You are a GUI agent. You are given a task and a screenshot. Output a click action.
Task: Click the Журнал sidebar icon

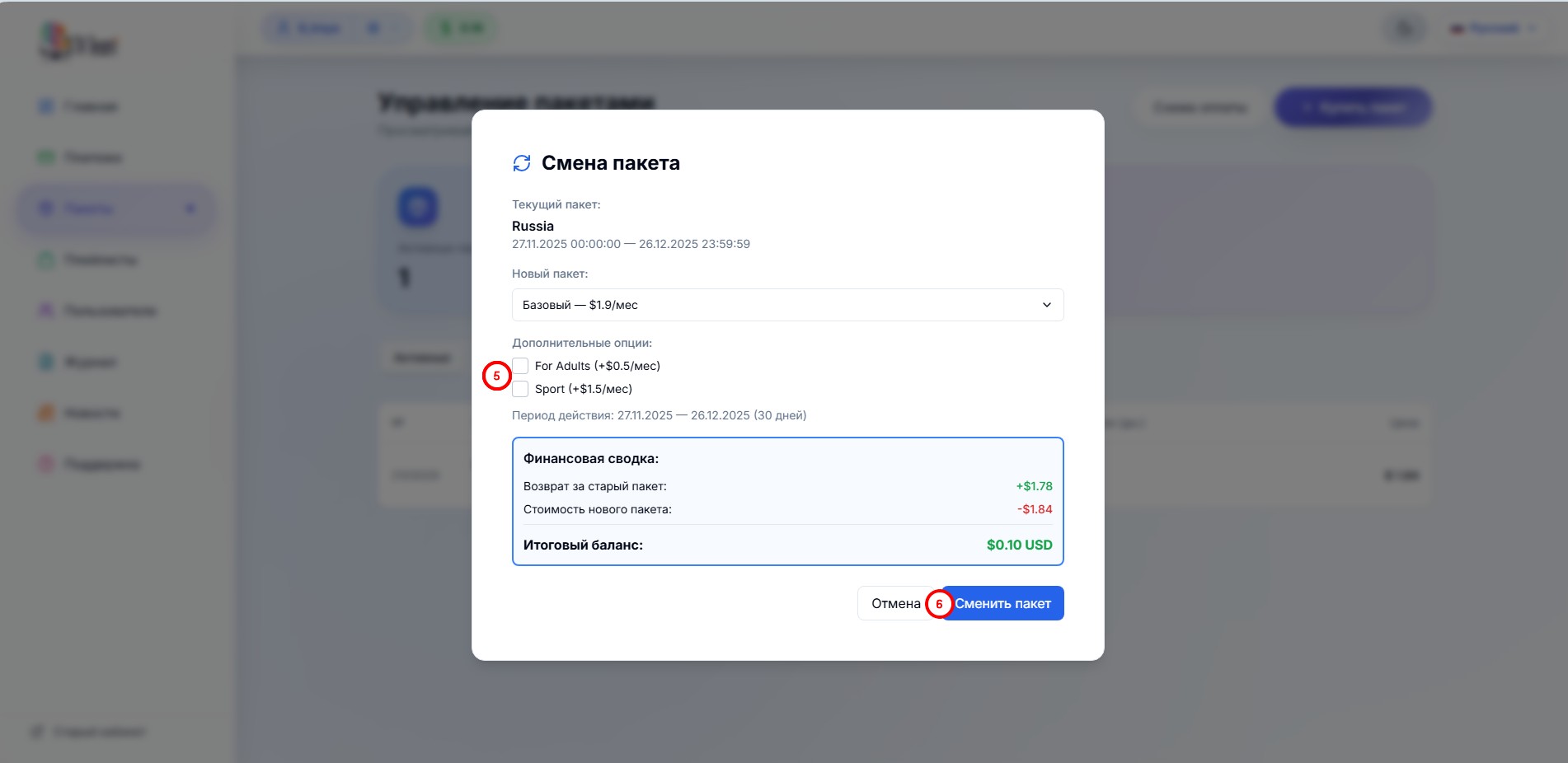[x=47, y=362]
